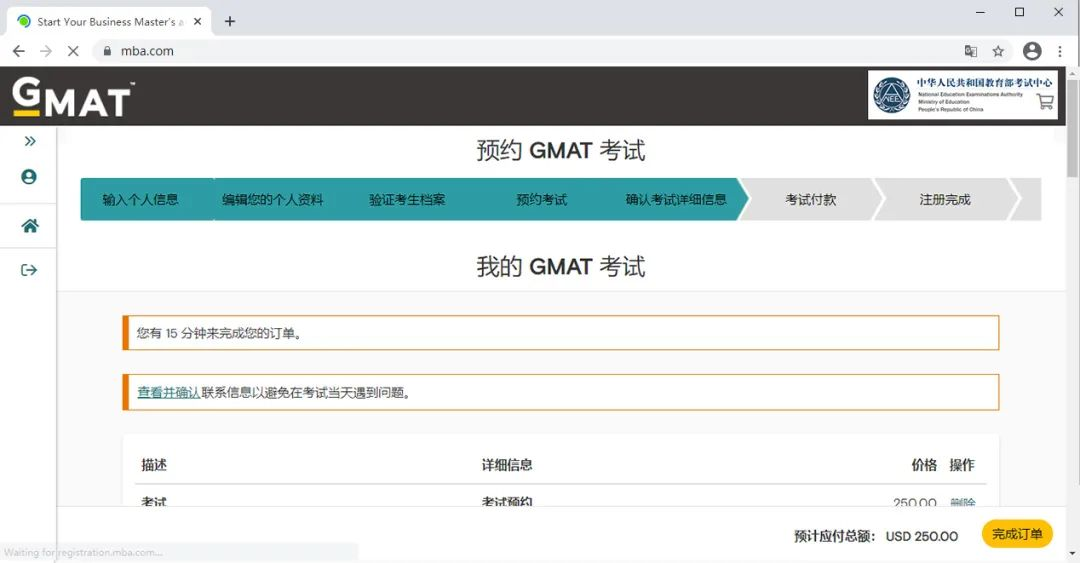Select step 预约考试
This screenshot has width=1080, height=563.
(x=541, y=200)
